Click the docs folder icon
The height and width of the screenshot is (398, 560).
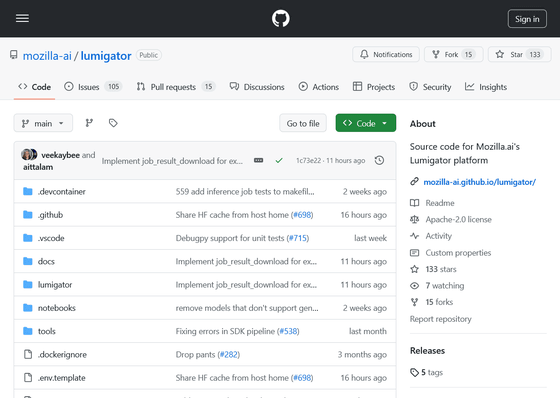28,261
